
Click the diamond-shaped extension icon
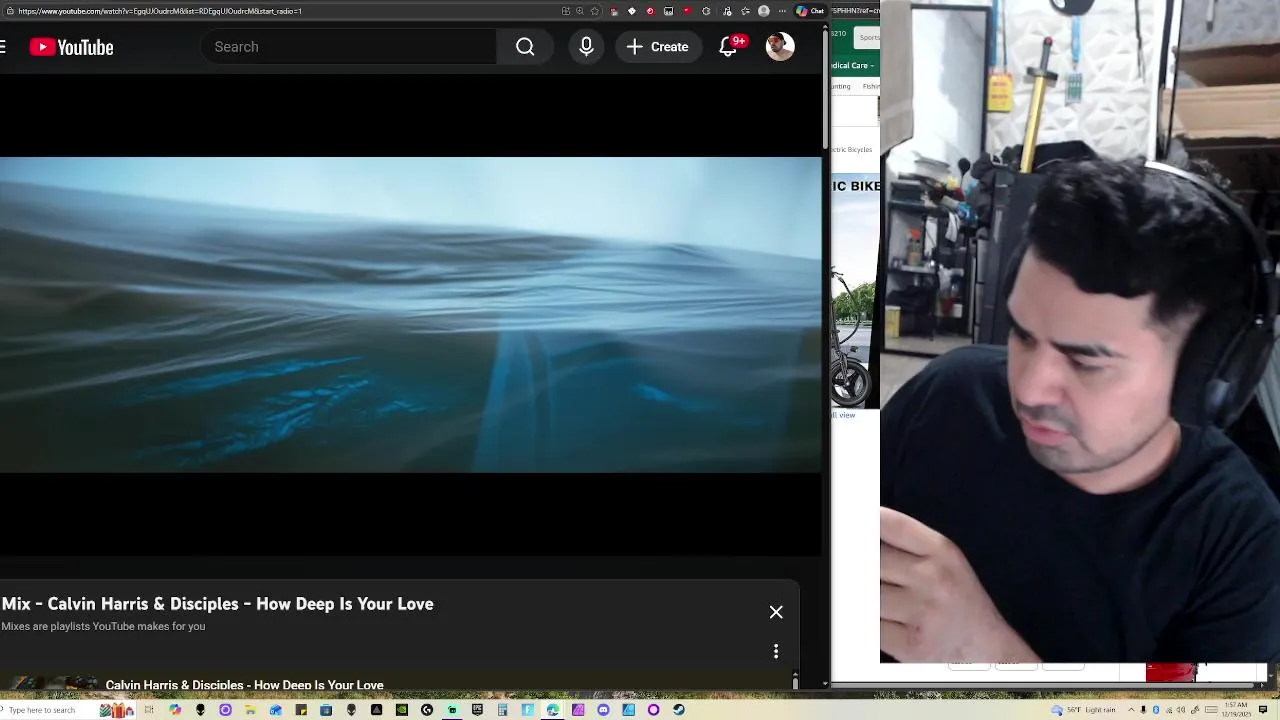632,11
